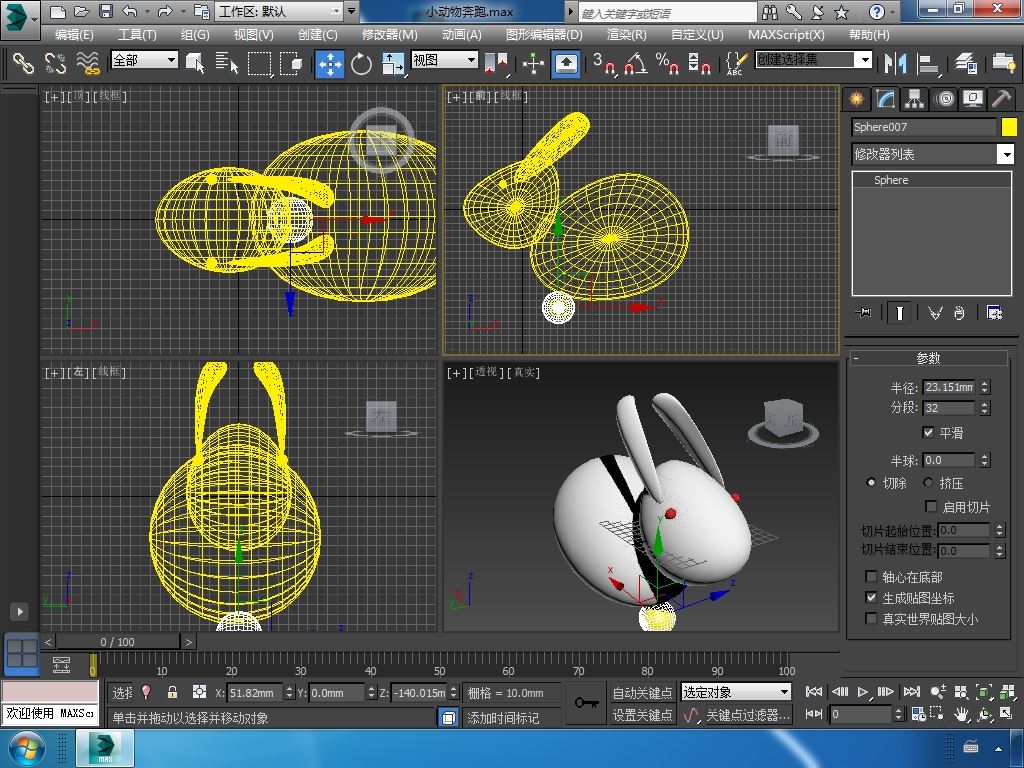The height and width of the screenshot is (768, 1024).
Task: Select the Select and Move tool
Action: (329, 64)
